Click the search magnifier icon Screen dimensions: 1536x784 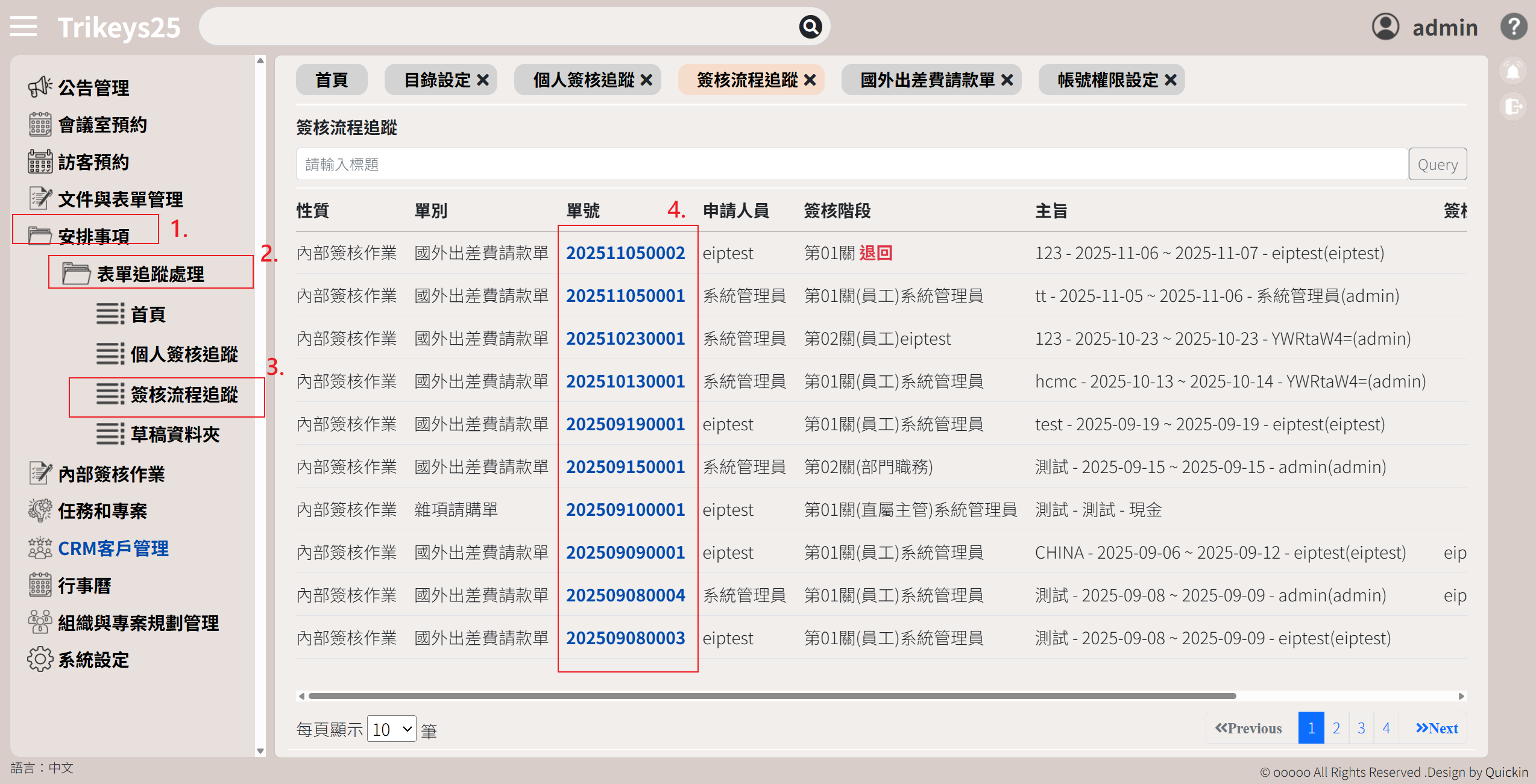[810, 27]
